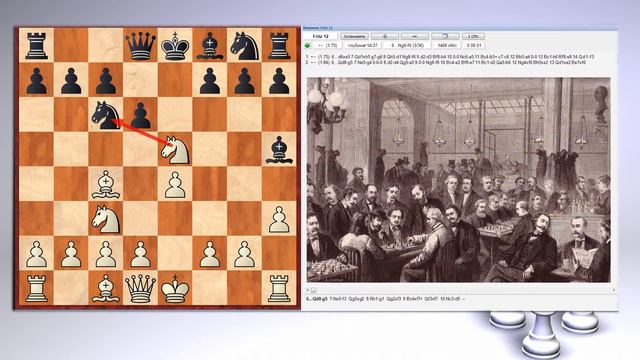Select the black pawn on a7
Viewport: 640px width, 360px height.
click(36, 80)
